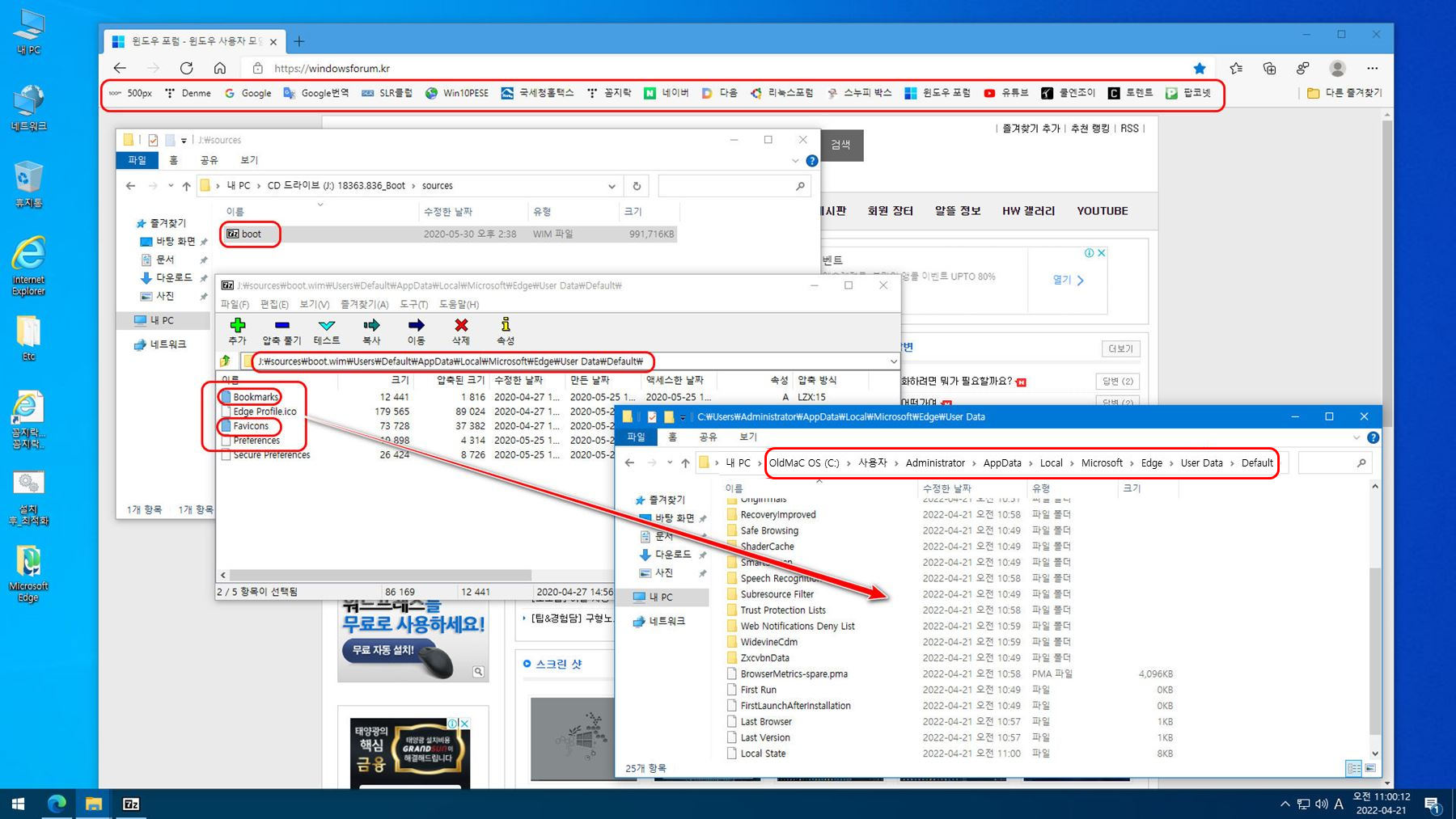Expand quick access toolbar dropdown in sources title bar
Screen dimensions: 1456x819
184,141
